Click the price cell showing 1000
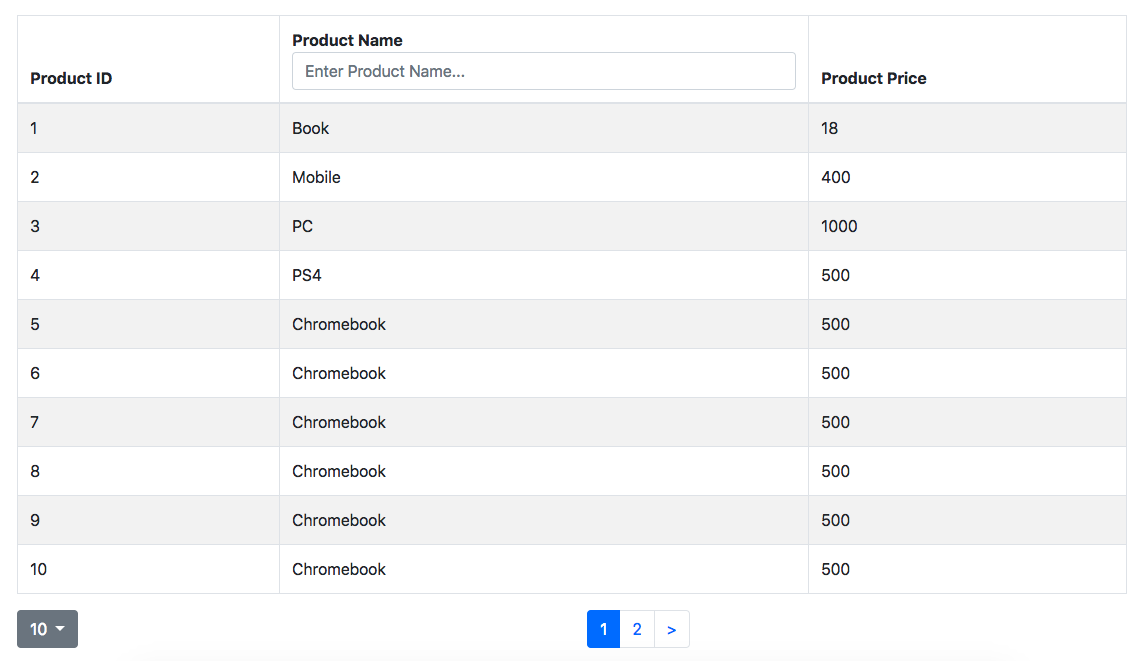This screenshot has height=661, width=1147. tap(839, 226)
